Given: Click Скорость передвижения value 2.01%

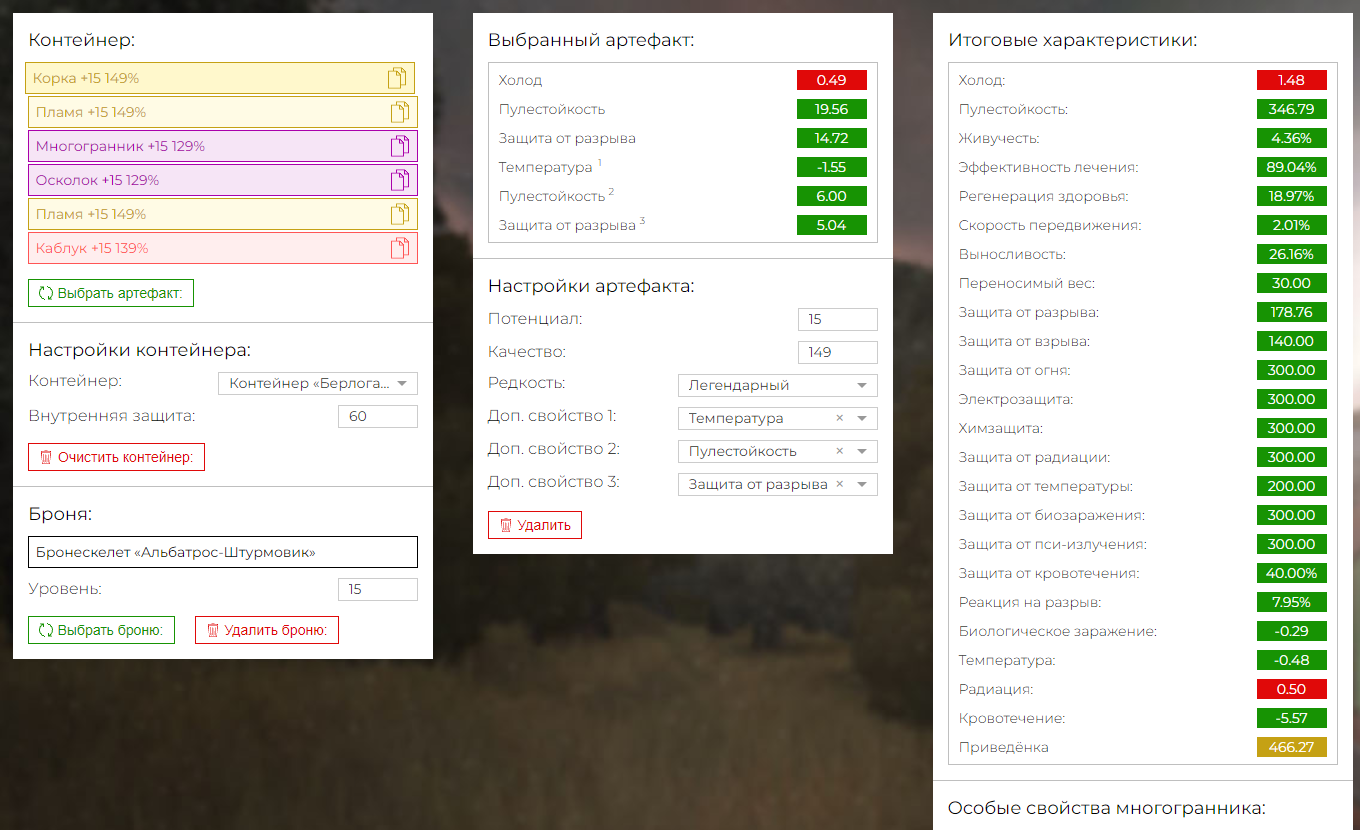Looking at the screenshot, I should 1292,225.
